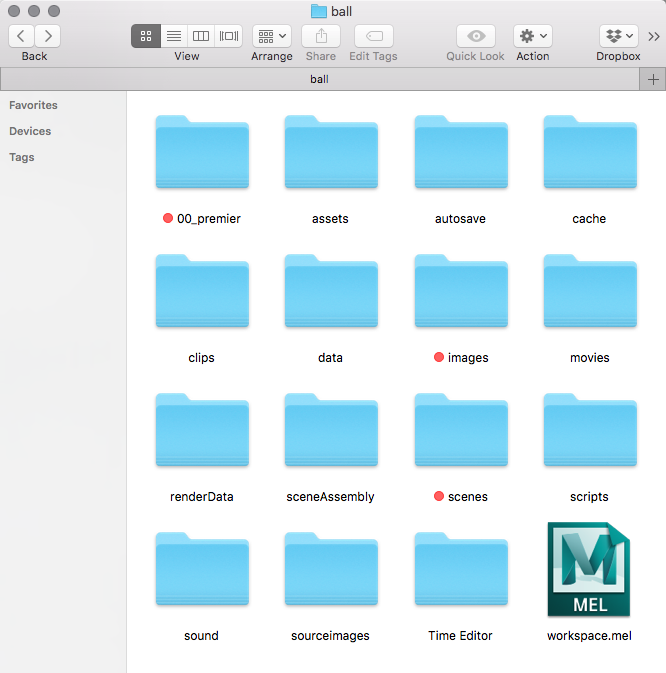Image resolution: width=666 pixels, height=673 pixels.
Task: Select the Time Editor folder icon
Action: (x=461, y=570)
